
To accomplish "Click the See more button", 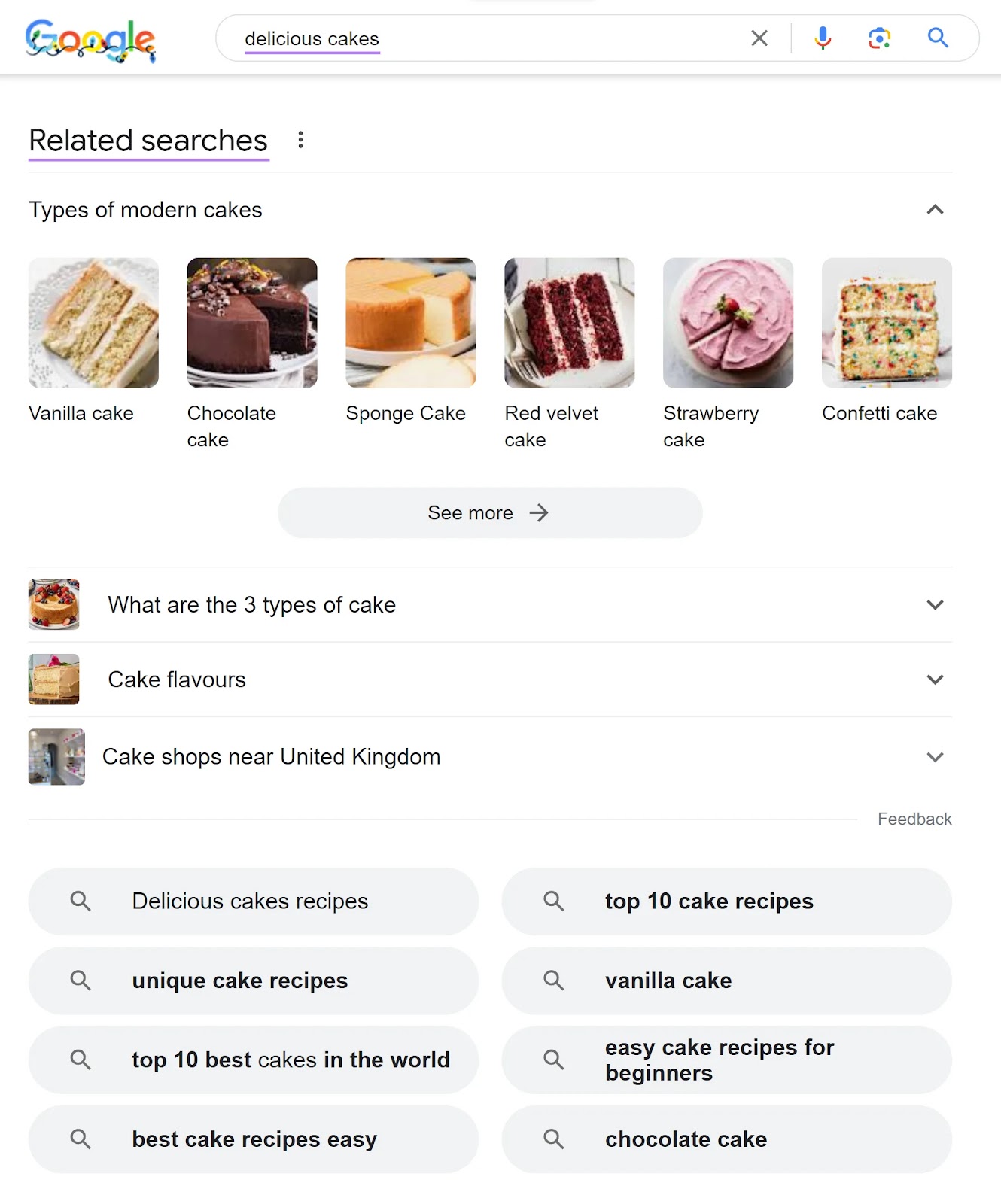I will [489, 512].
